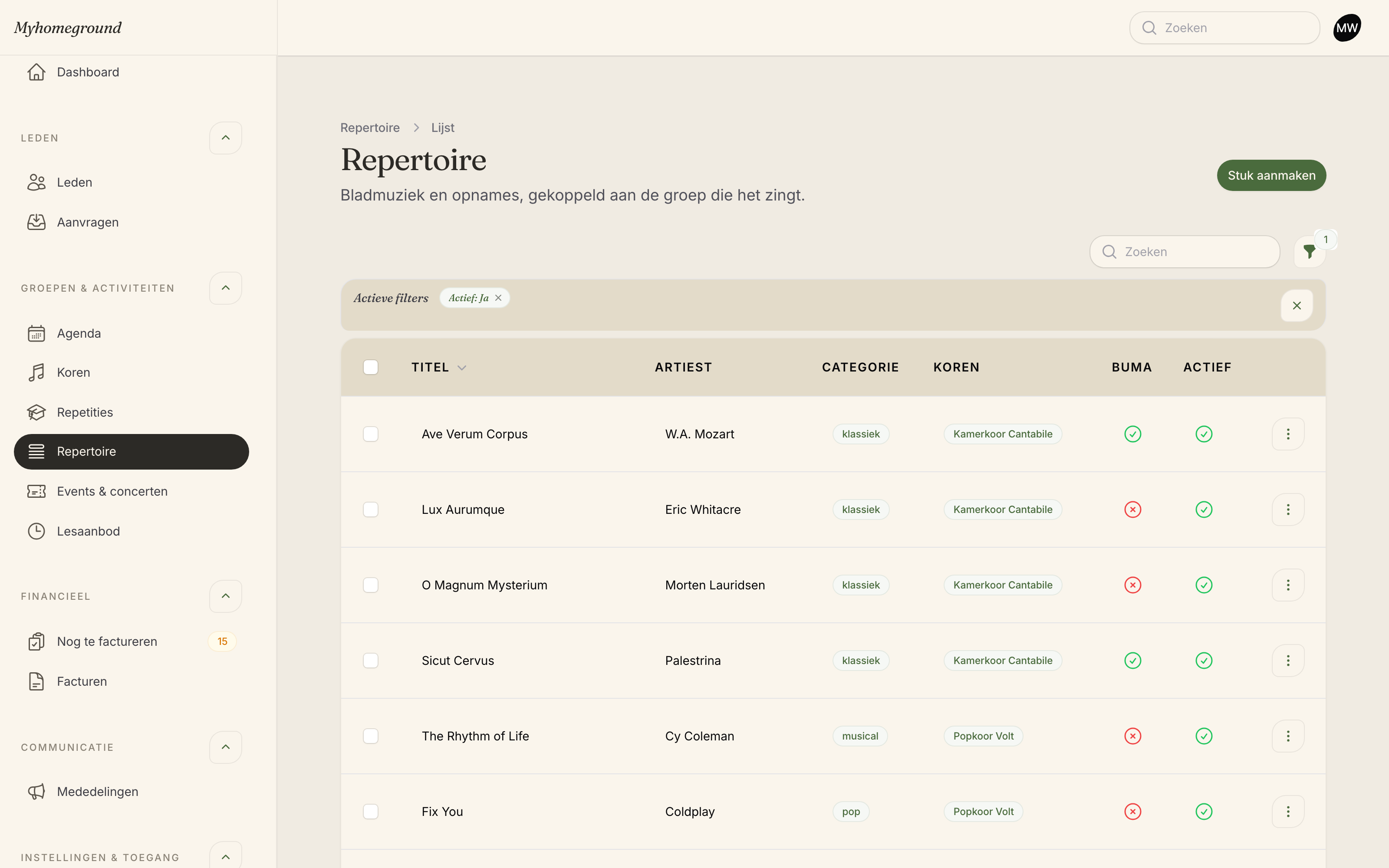This screenshot has width=1389, height=868.
Task: Focus the top global Zoeken search field
Action: (1224, 27)
